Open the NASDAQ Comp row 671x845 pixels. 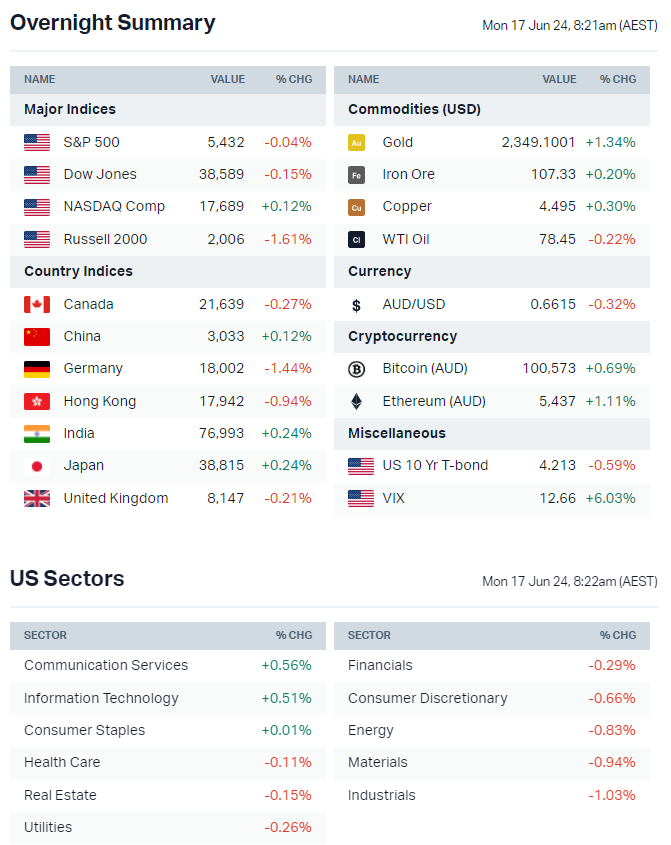tap(114, 206)
